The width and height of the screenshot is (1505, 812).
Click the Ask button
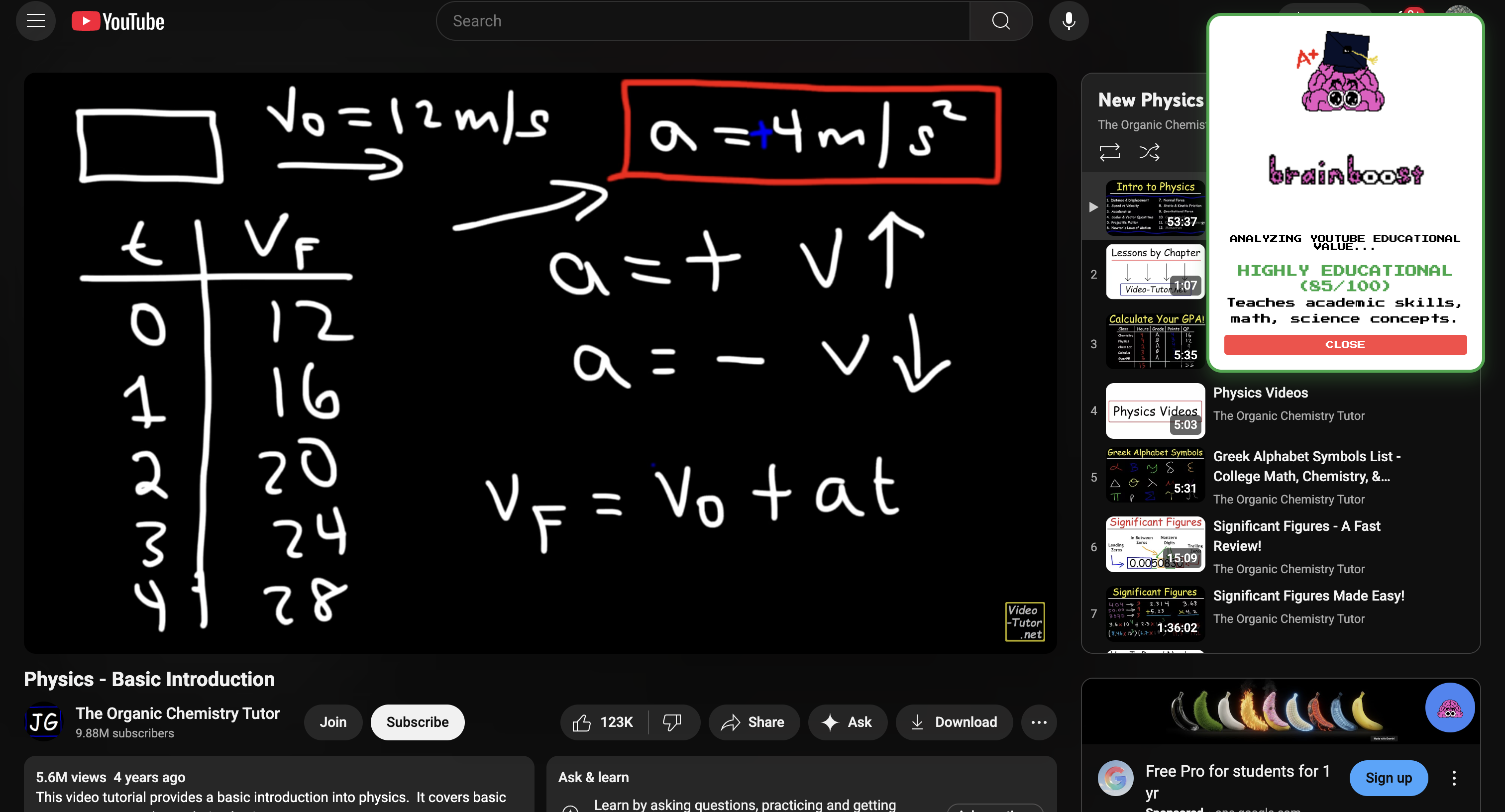point(847,722)
